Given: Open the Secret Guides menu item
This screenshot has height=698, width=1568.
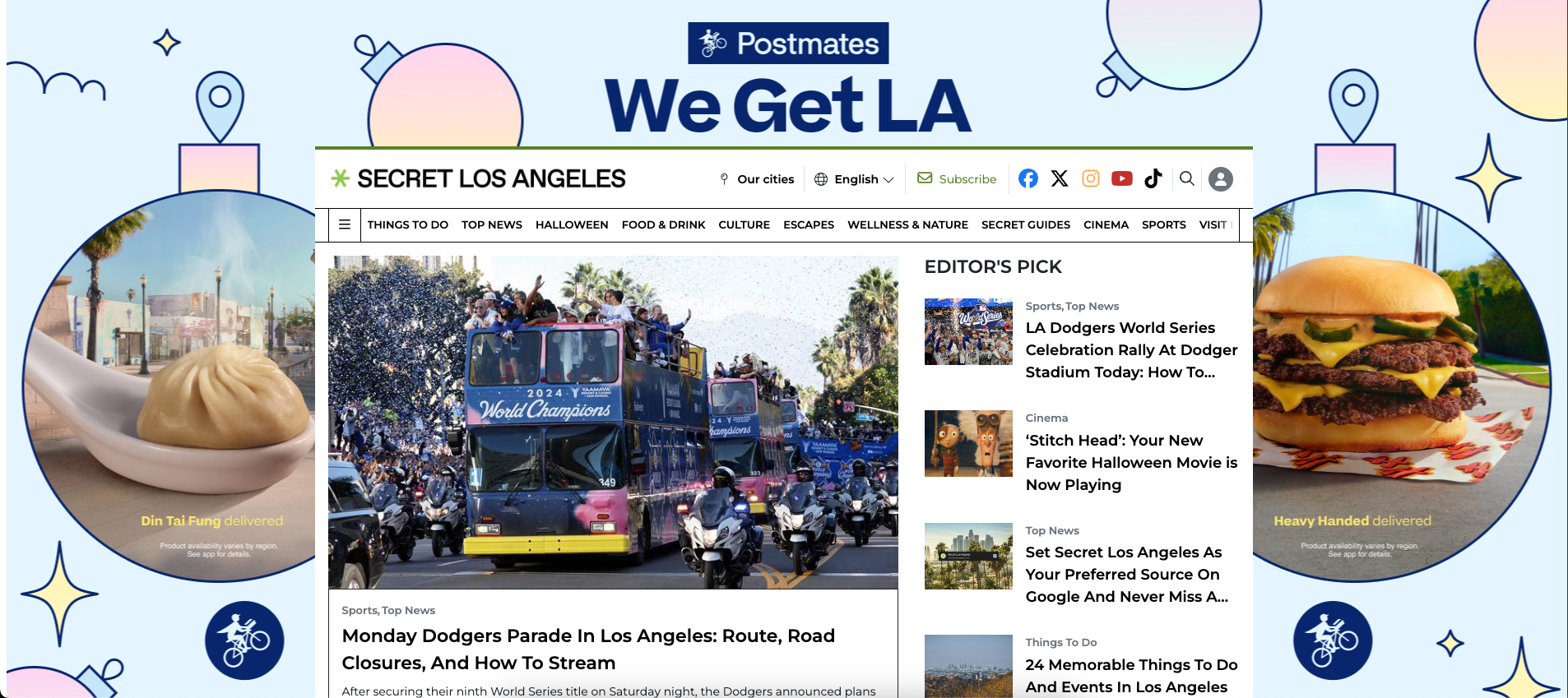Looking at the screenshot, I should click(x=1025, y=224).
